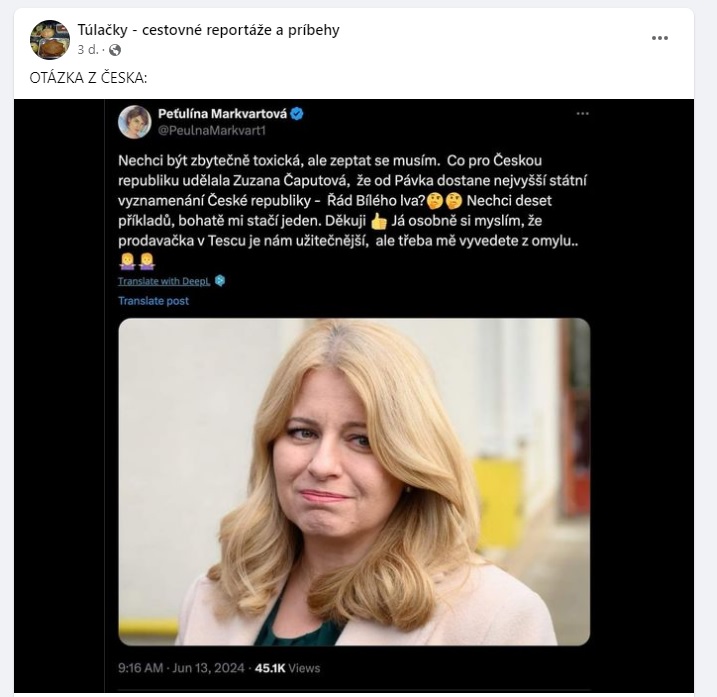Click the "Translate with DeepL" link
This screenshot has width=717, height=697.
click(x=165, y=281)
